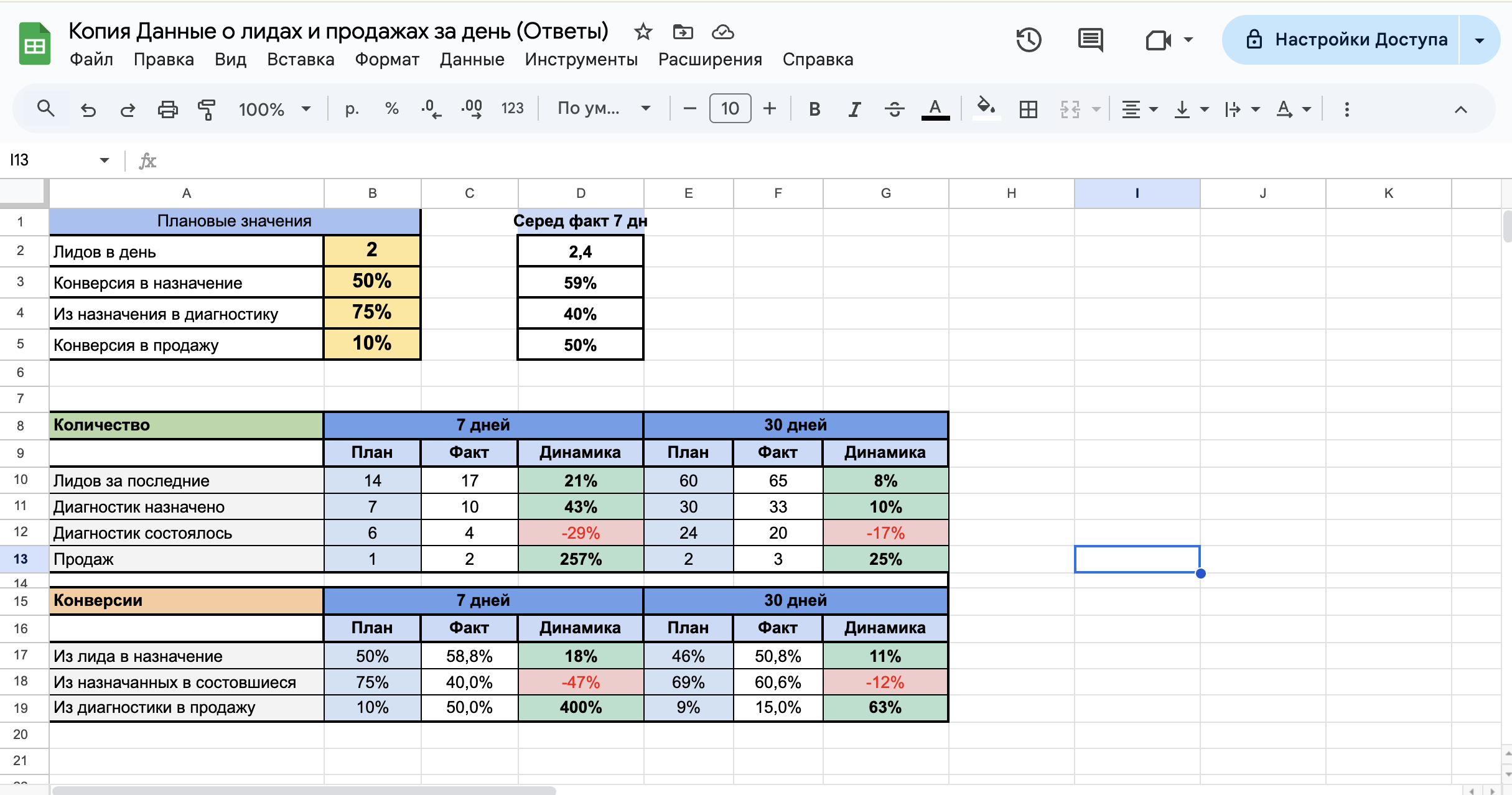Screen dimensions: 1512x795
Task: Click the text color underlined A
Action: click(935, 109)
